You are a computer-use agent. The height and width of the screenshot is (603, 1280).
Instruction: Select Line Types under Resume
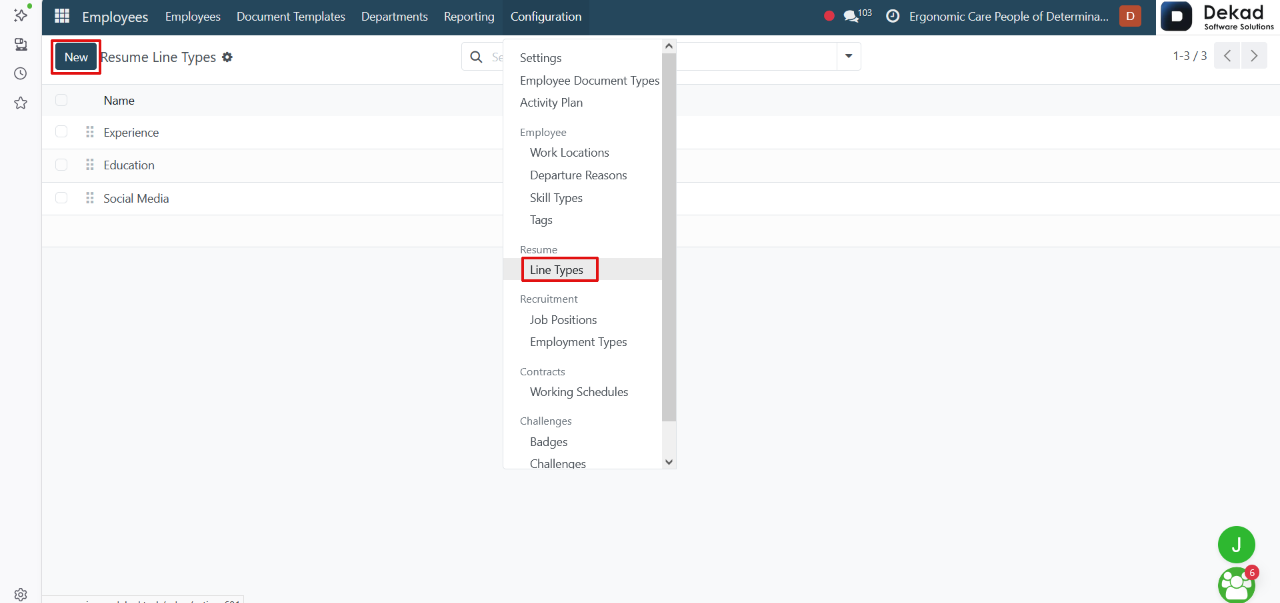(x=557, y=270)
